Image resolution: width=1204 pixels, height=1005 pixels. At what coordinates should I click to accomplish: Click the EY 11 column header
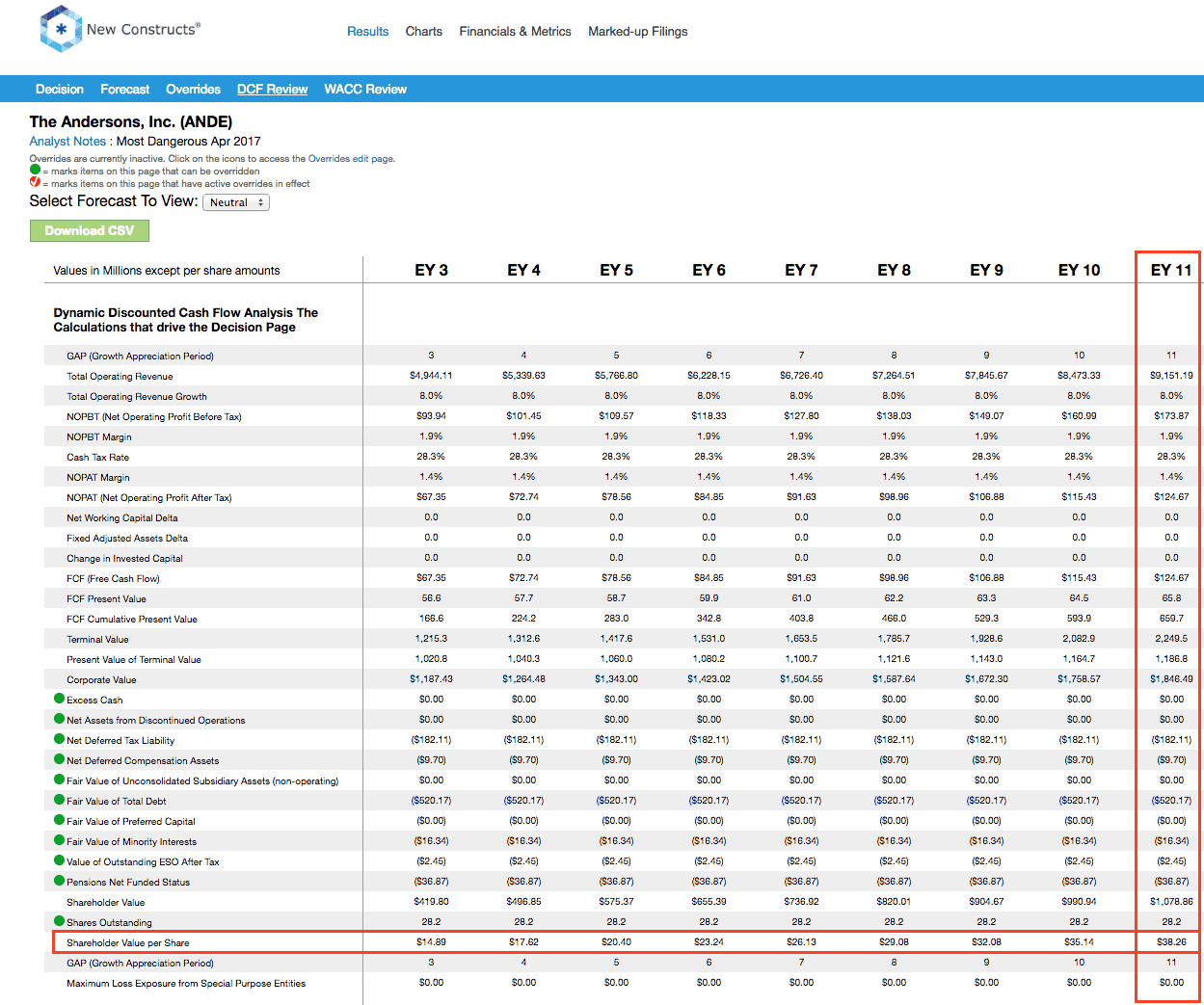point(1171,270)
